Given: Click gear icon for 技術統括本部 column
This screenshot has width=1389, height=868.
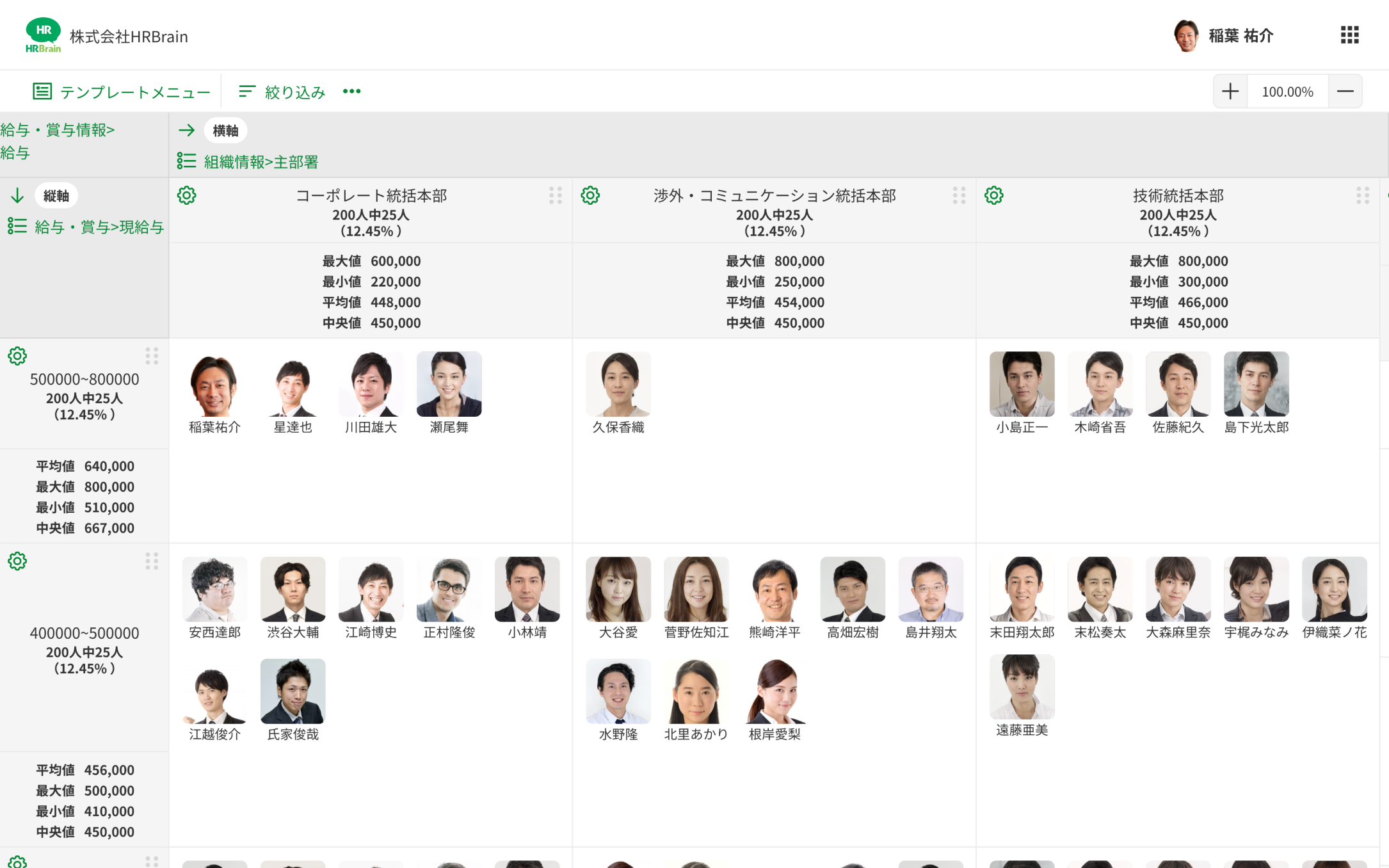Looking at the screenshot, I should (x=993, y=195).
